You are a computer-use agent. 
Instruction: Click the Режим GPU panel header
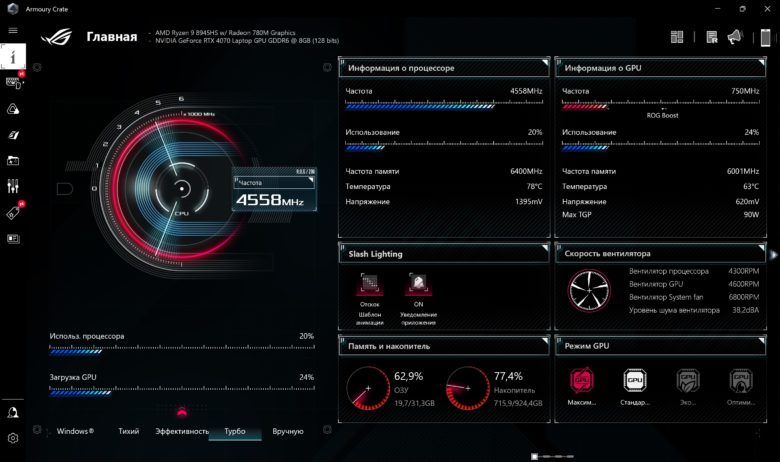[660, 346]
